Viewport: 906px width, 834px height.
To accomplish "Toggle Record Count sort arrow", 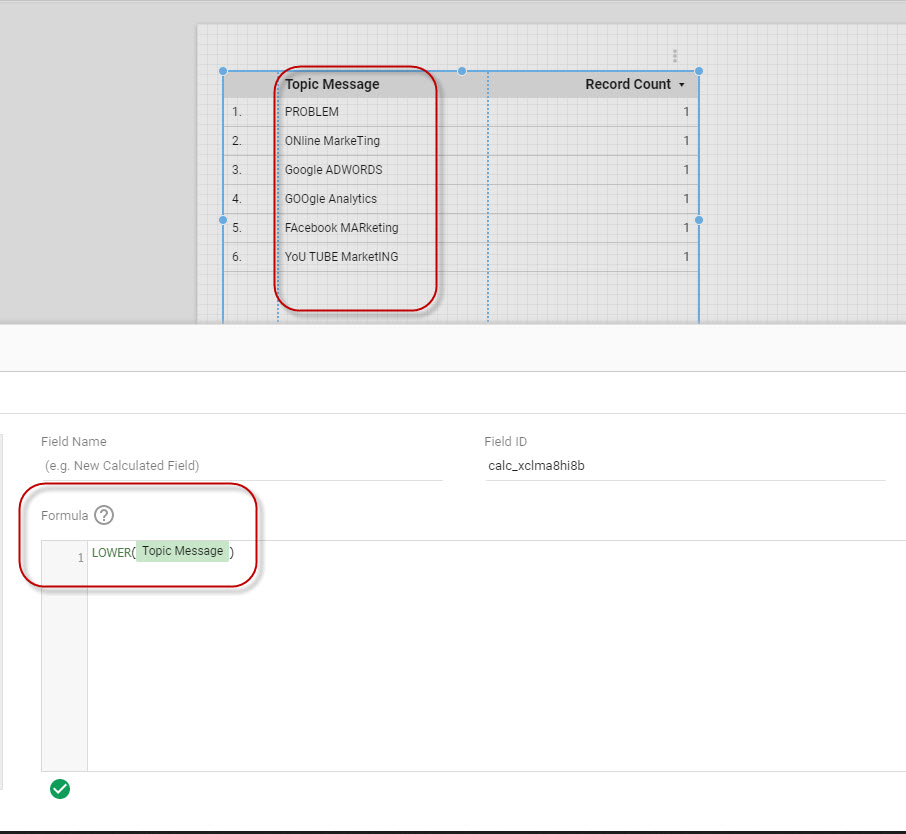I will point(682,85).
